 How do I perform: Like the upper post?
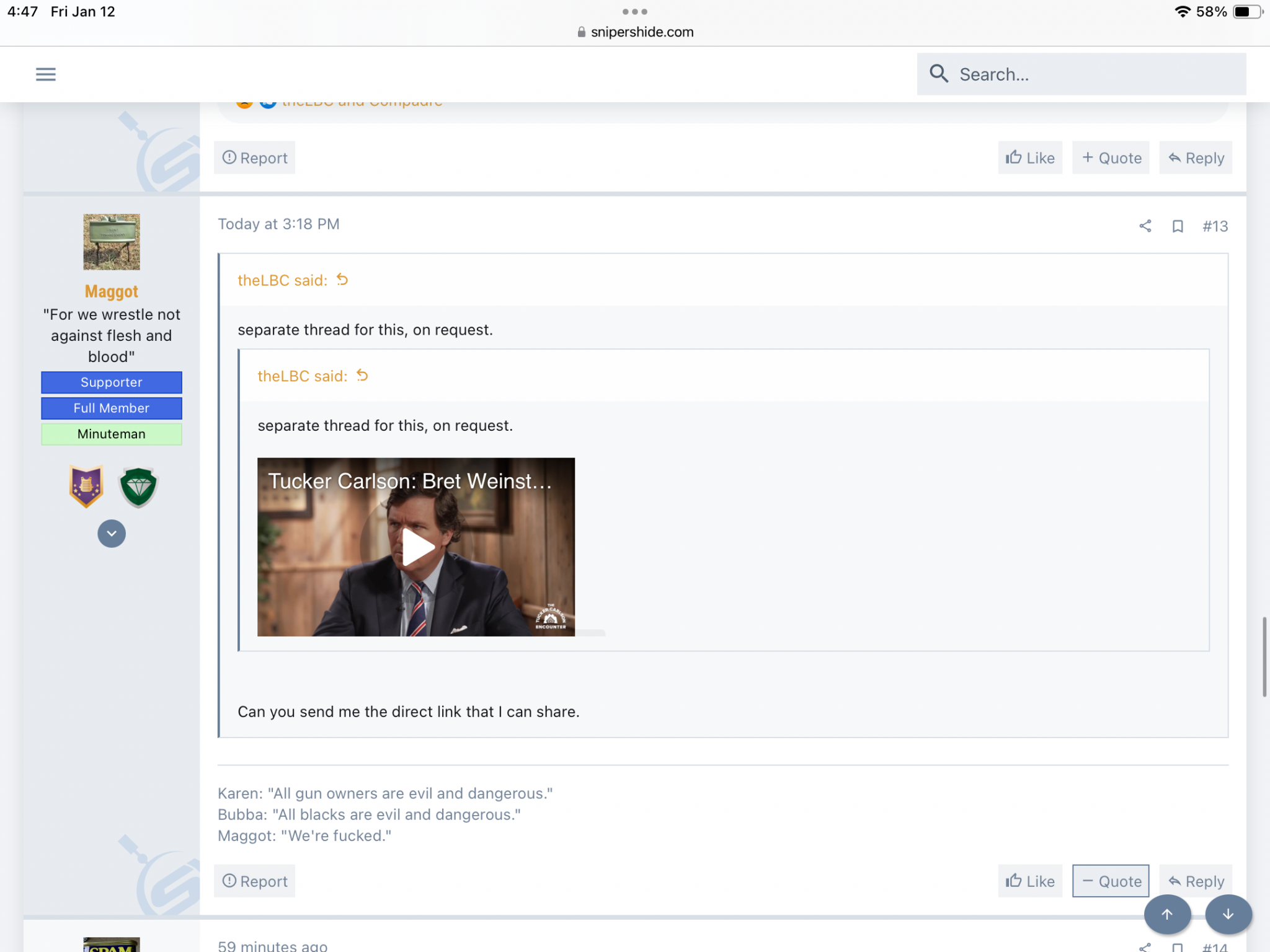pyautogui.click(x=1030, y=157)
